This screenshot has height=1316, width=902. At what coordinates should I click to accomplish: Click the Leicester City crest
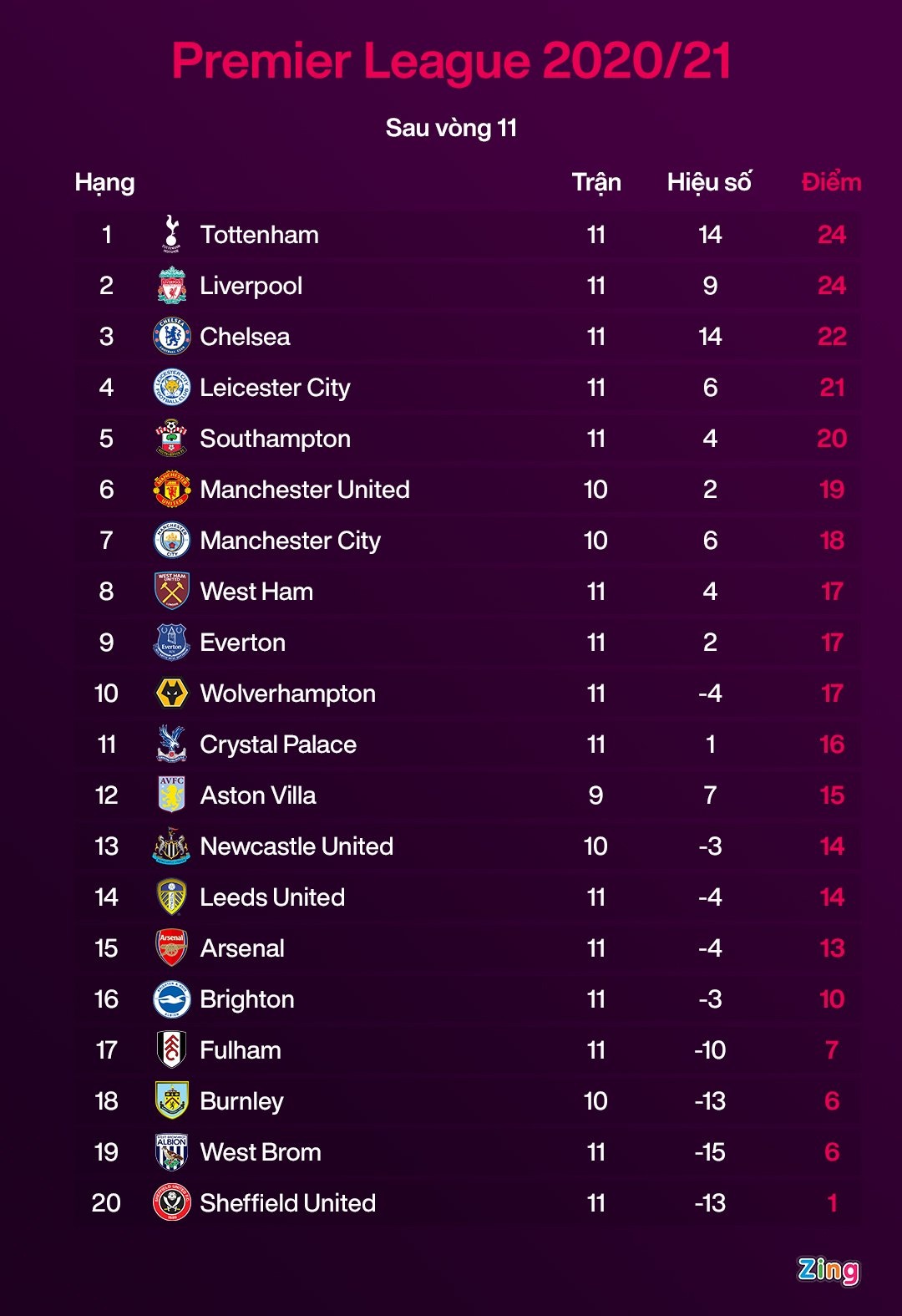pyautogui.click(x=172, y=388)
